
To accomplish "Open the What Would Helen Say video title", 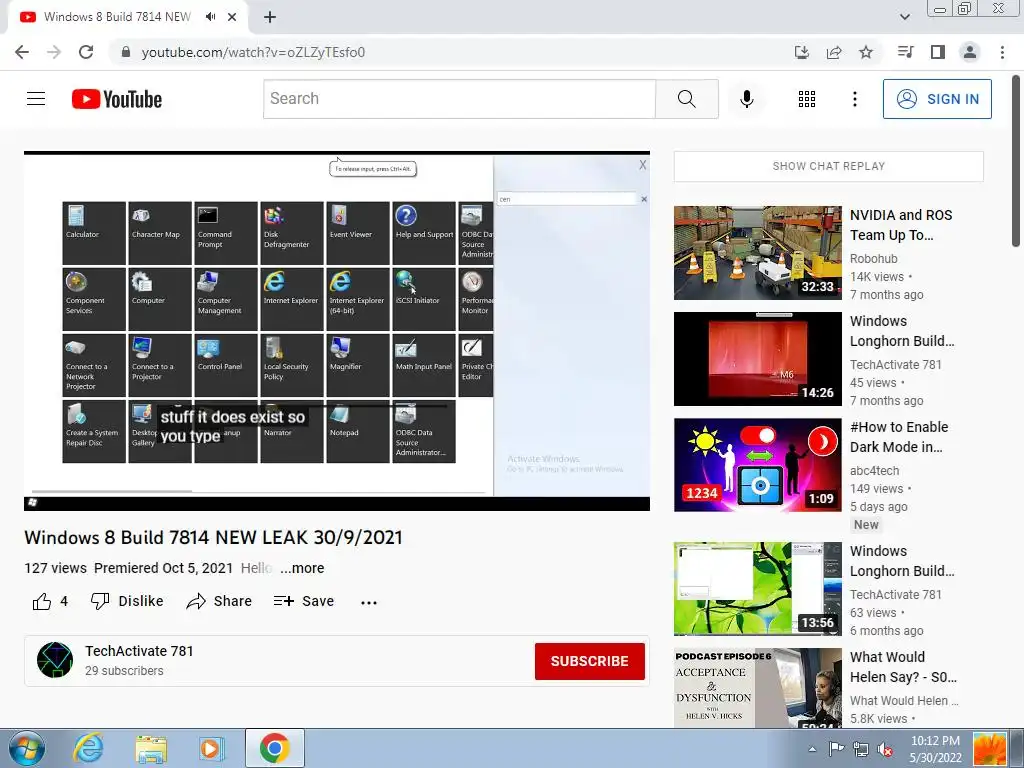I will [x=903, y=667].
